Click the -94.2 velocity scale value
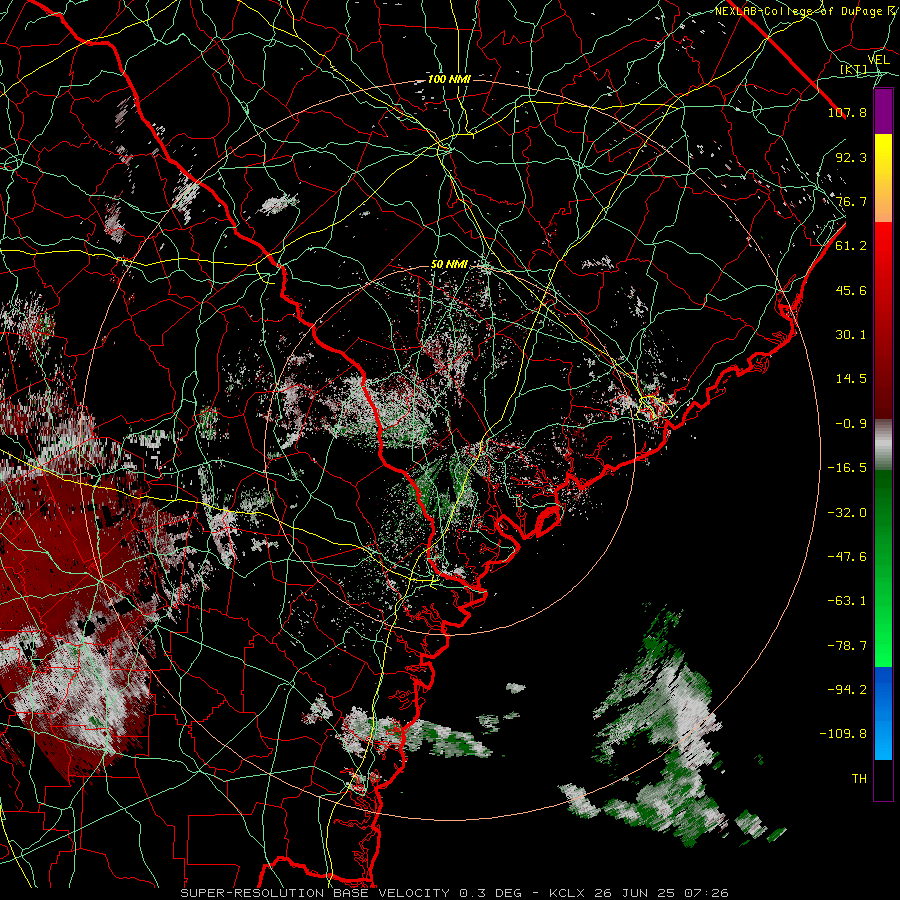The height and width of the screenshot is (900, 900). (x=847, y=689)
